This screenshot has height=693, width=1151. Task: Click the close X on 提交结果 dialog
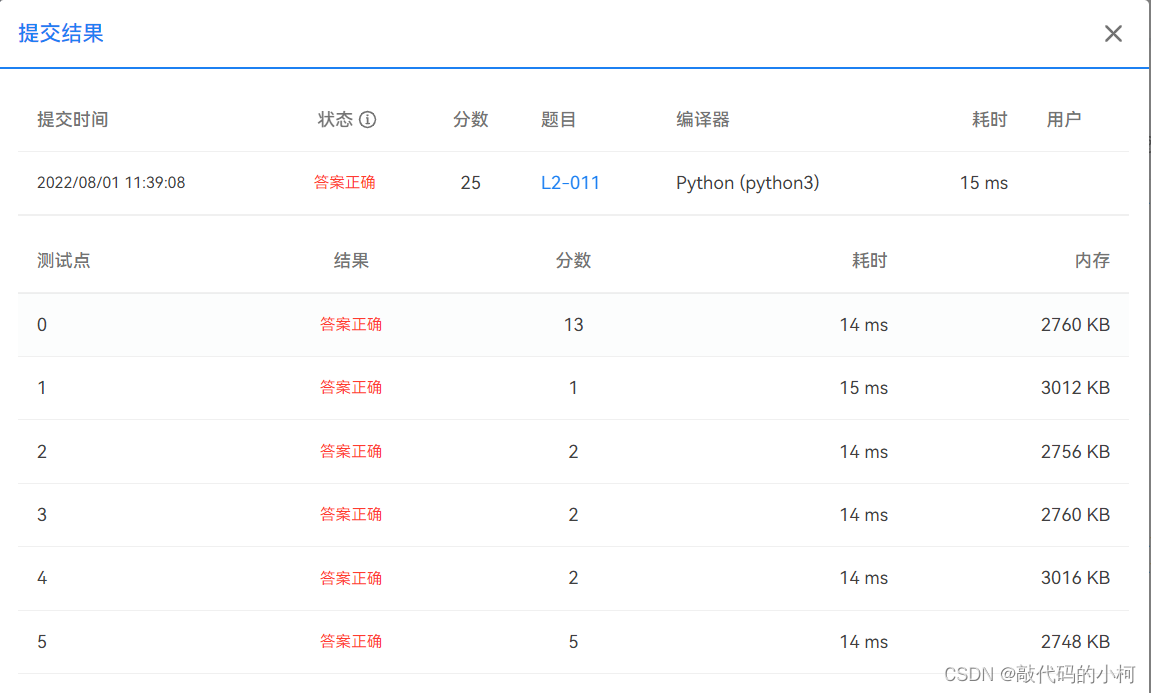coord(1113,33)
